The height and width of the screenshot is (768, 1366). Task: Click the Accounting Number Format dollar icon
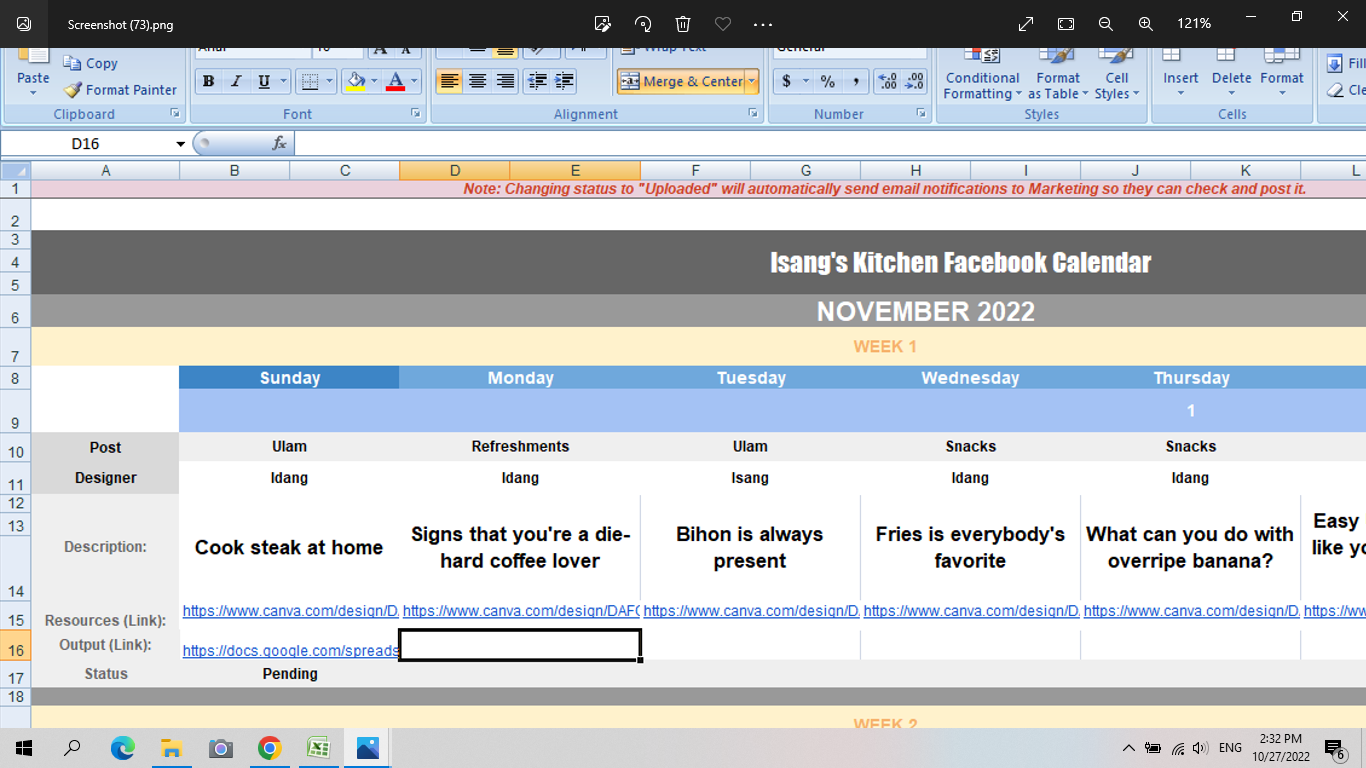[x=787, y=82]
